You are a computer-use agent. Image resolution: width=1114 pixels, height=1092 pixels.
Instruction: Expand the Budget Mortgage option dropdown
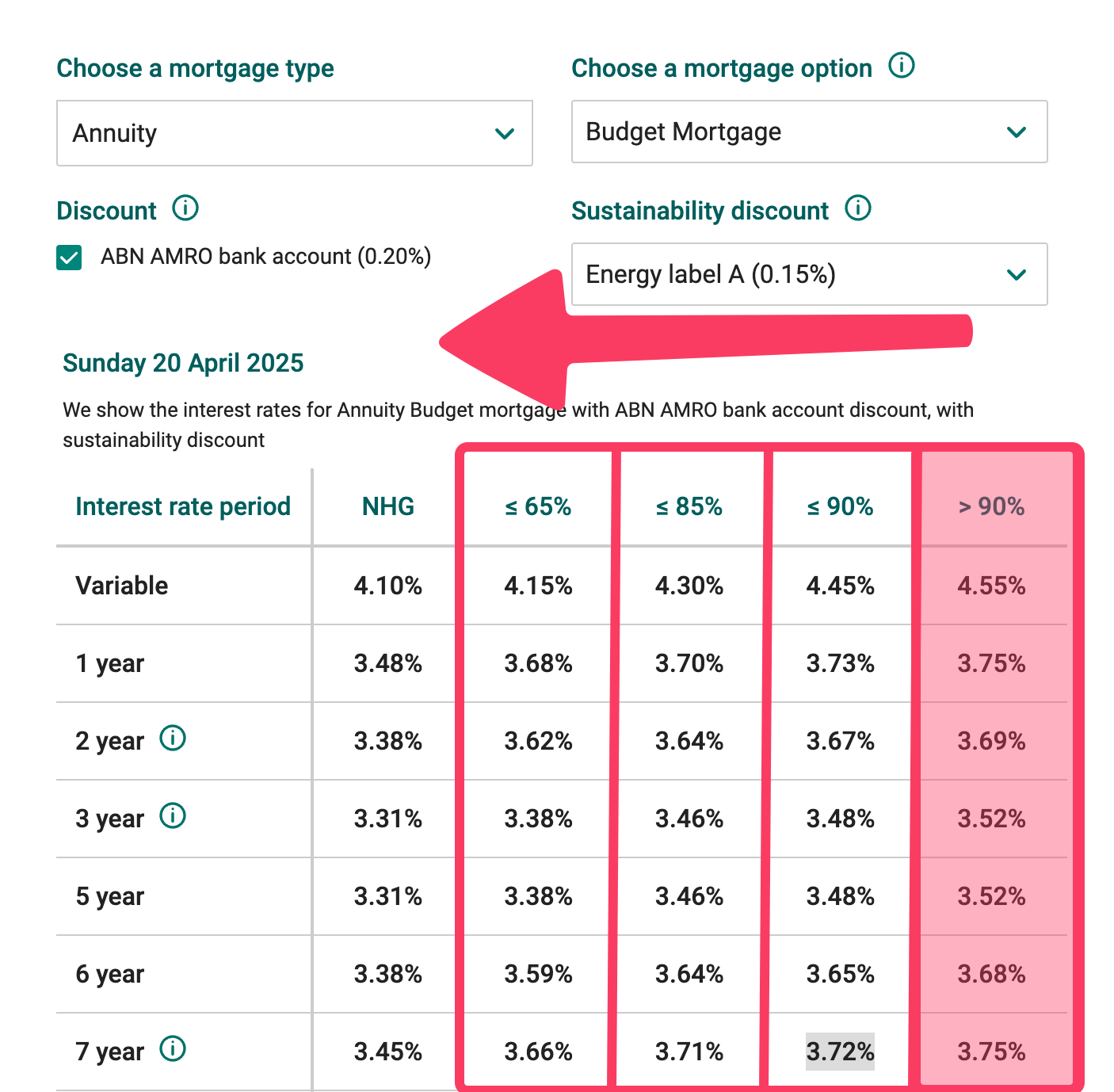click(x=809, y=132)
